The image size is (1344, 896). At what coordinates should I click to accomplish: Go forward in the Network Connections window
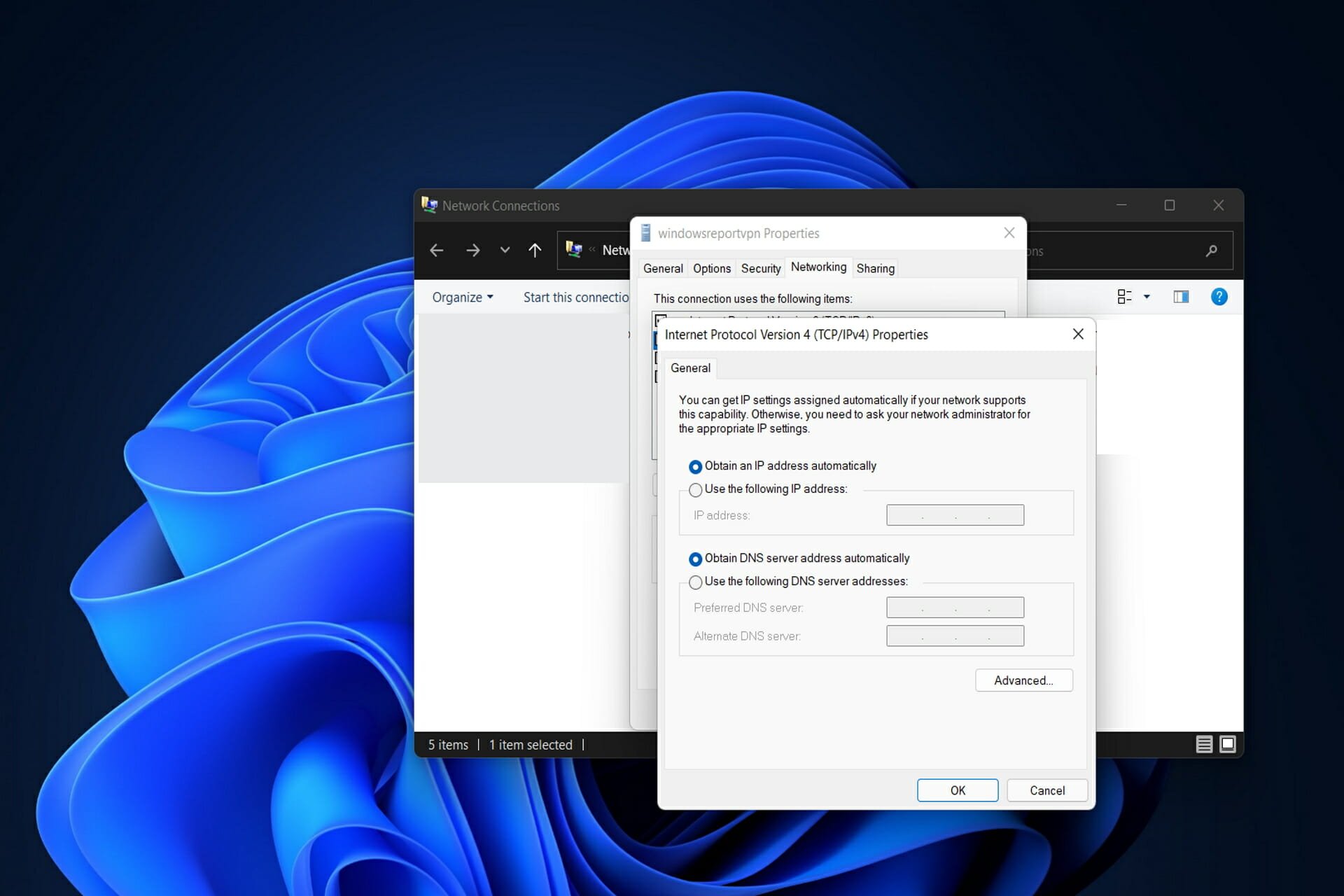pos(473,251)
